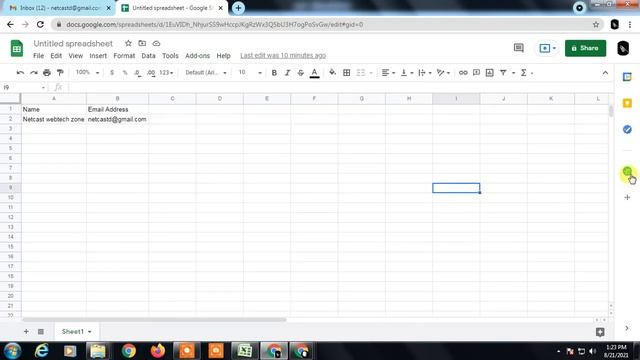Redo the last action

pos(33,73)
